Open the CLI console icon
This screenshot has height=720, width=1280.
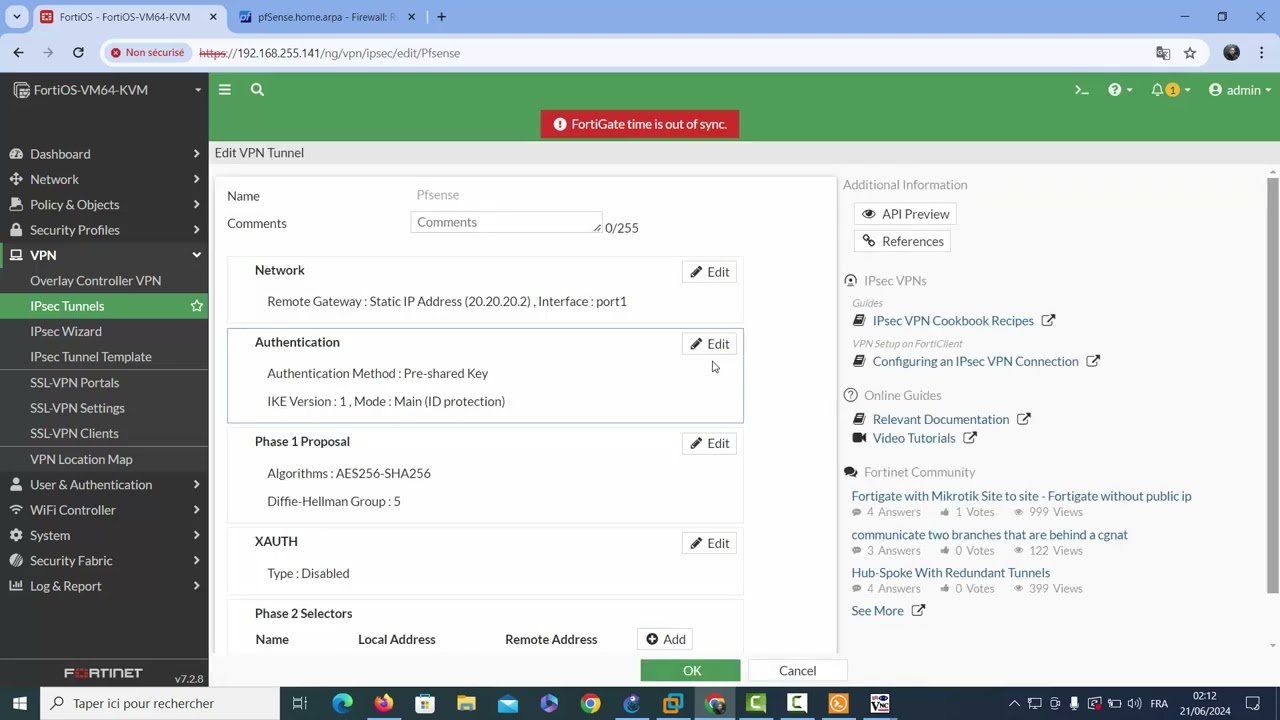[1081, 90]
